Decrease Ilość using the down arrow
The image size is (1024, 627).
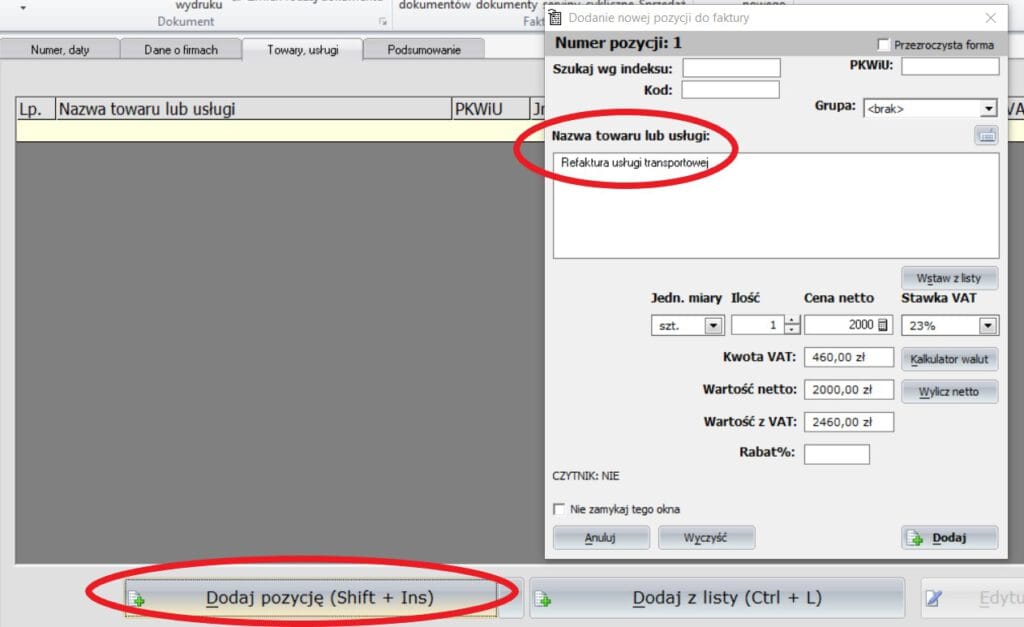click(793, 330)
